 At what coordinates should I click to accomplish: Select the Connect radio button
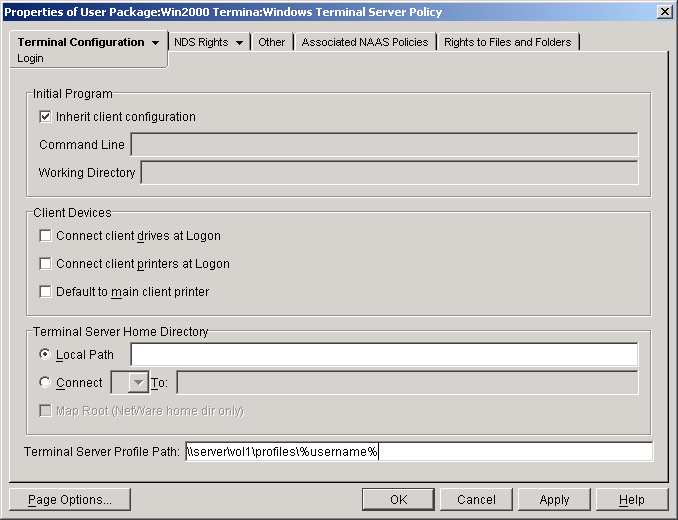point(45,383)
